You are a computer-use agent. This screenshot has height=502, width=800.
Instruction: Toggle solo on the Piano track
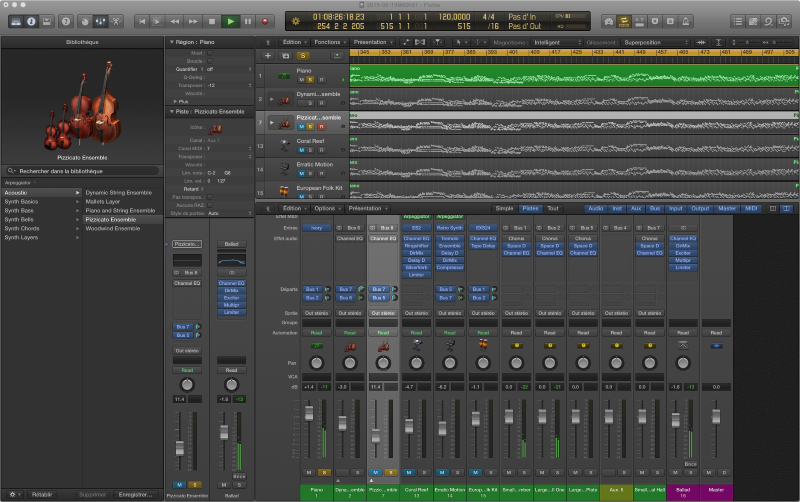pyautogui.click(x=310, y=79)
